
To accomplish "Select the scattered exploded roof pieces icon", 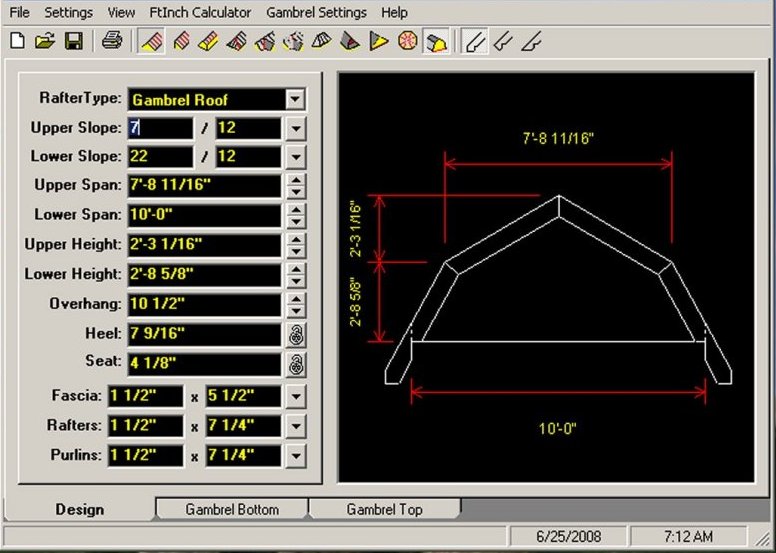I will pos(293,41).
